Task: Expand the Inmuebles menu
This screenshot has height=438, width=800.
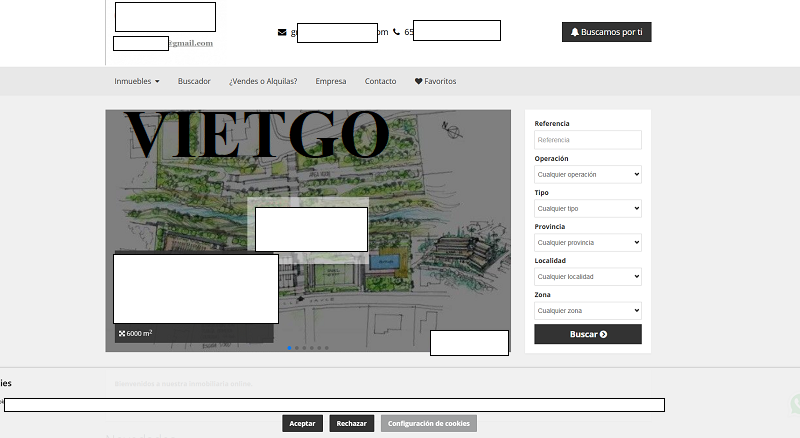Action: (x=137, y=81)
